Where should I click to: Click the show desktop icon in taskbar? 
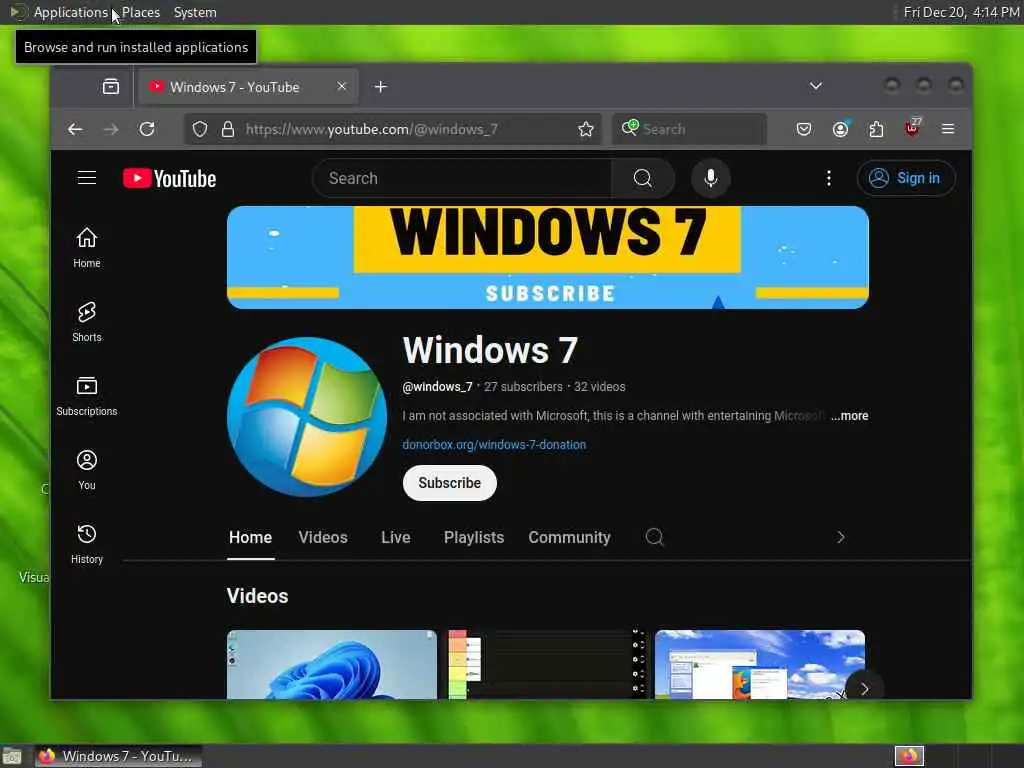tap(12, 757)
